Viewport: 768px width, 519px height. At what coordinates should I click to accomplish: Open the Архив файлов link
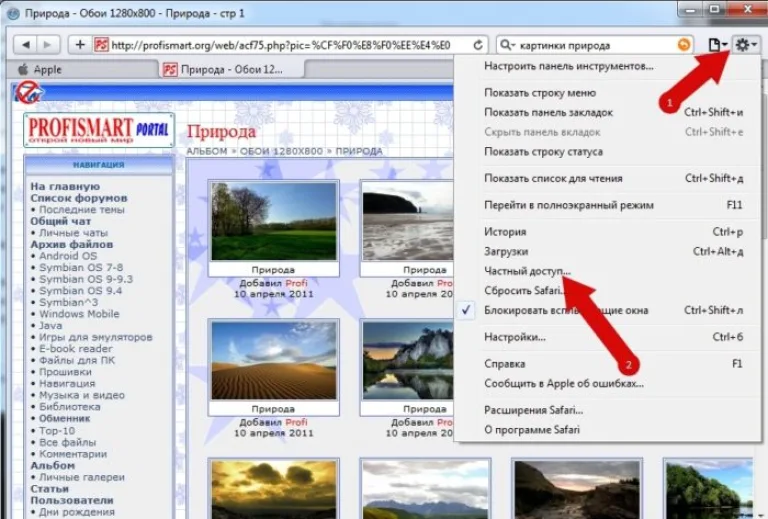72,244
